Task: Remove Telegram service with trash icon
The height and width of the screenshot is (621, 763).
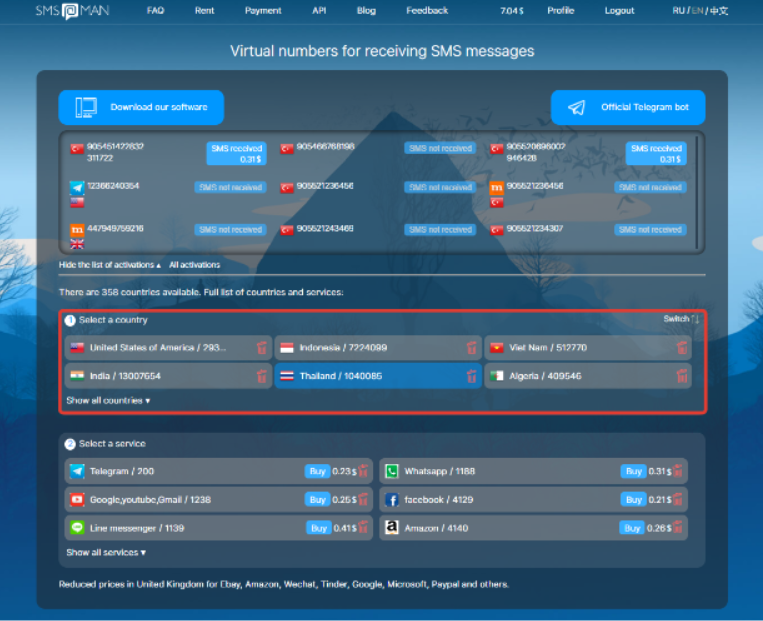Action: [x=363, y=471]
